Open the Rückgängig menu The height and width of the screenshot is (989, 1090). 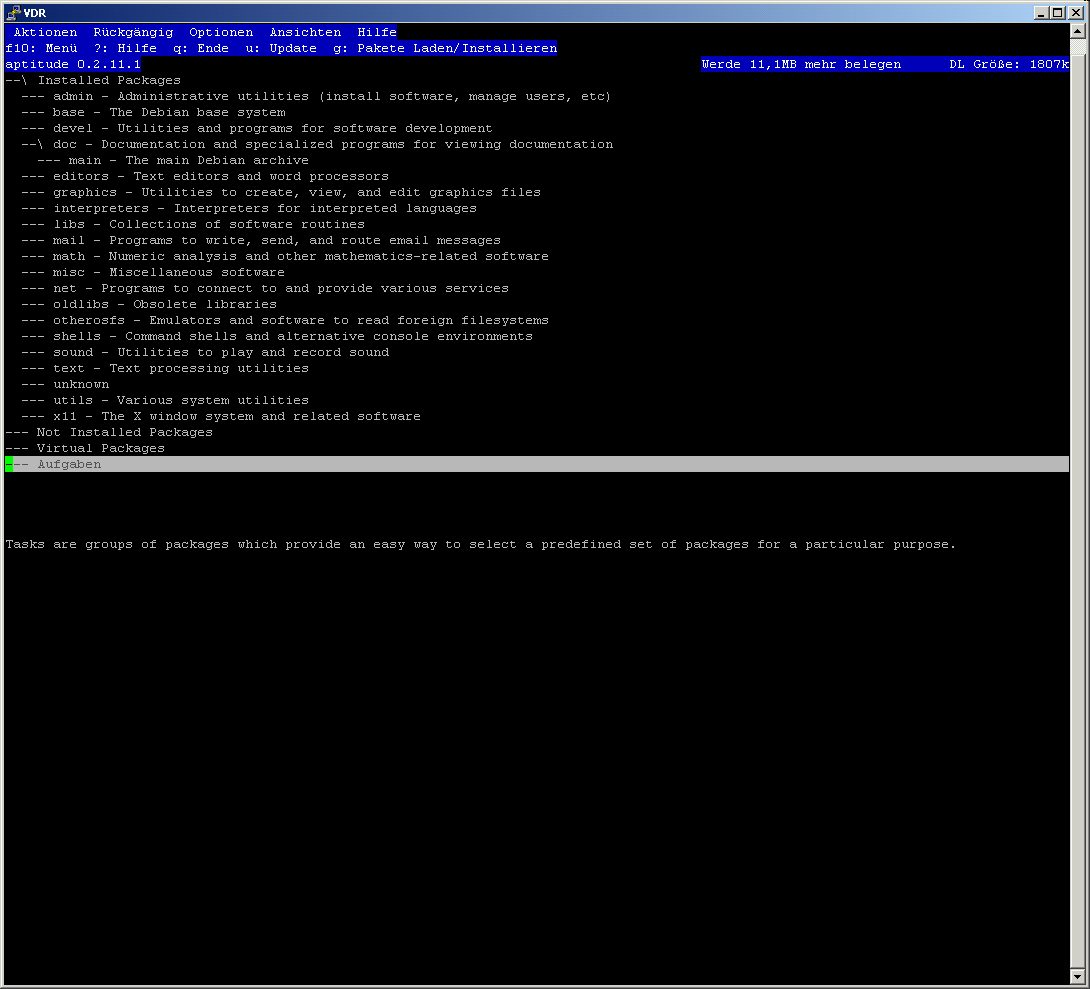133,32
